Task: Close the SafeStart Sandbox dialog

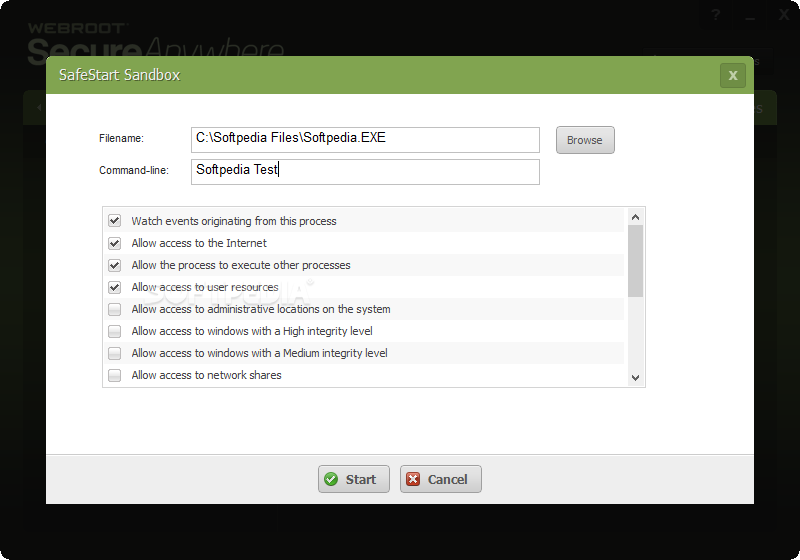Action: click(x=733, y=75)
